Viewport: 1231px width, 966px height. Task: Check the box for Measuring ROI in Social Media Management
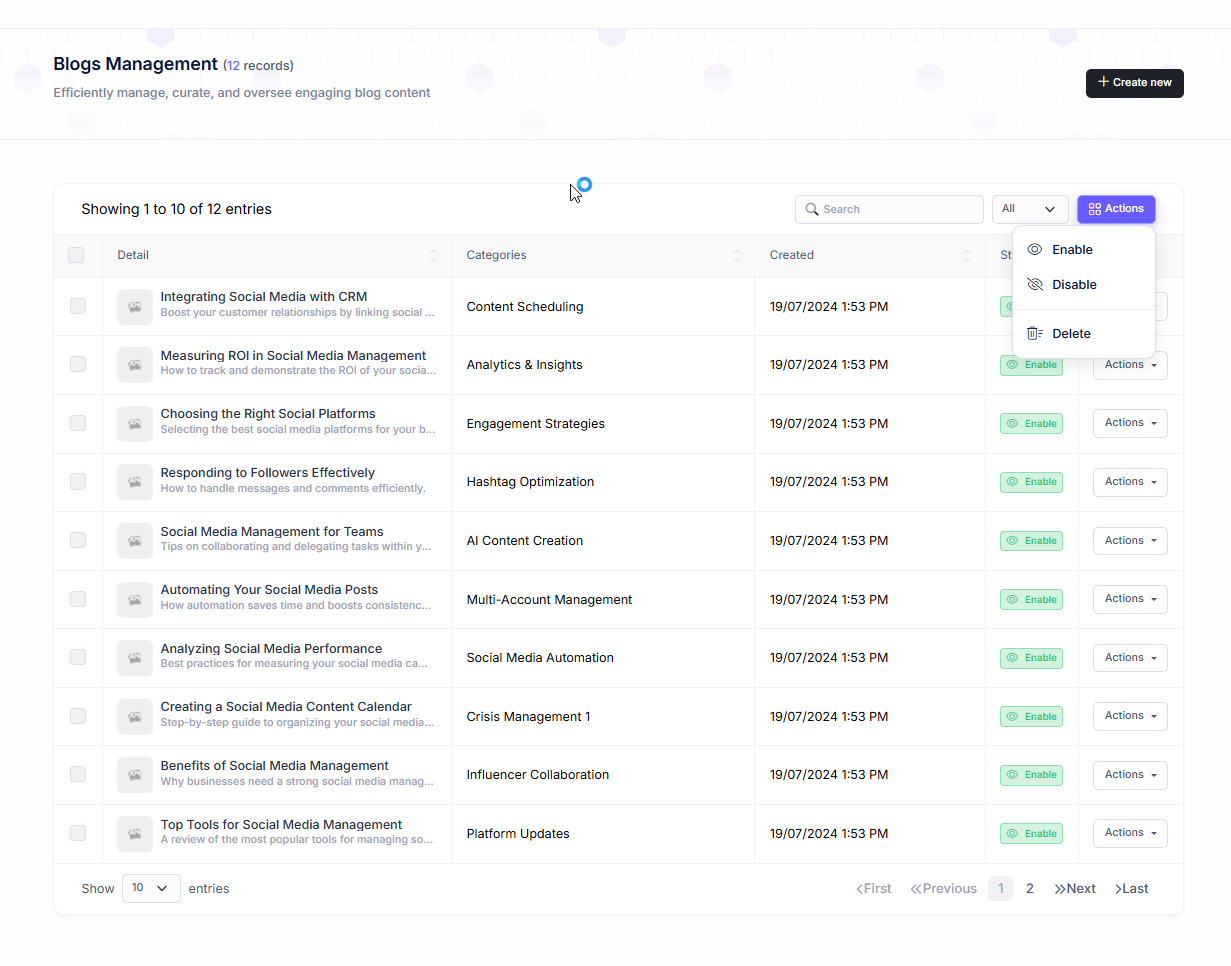(x=78, y=365)
